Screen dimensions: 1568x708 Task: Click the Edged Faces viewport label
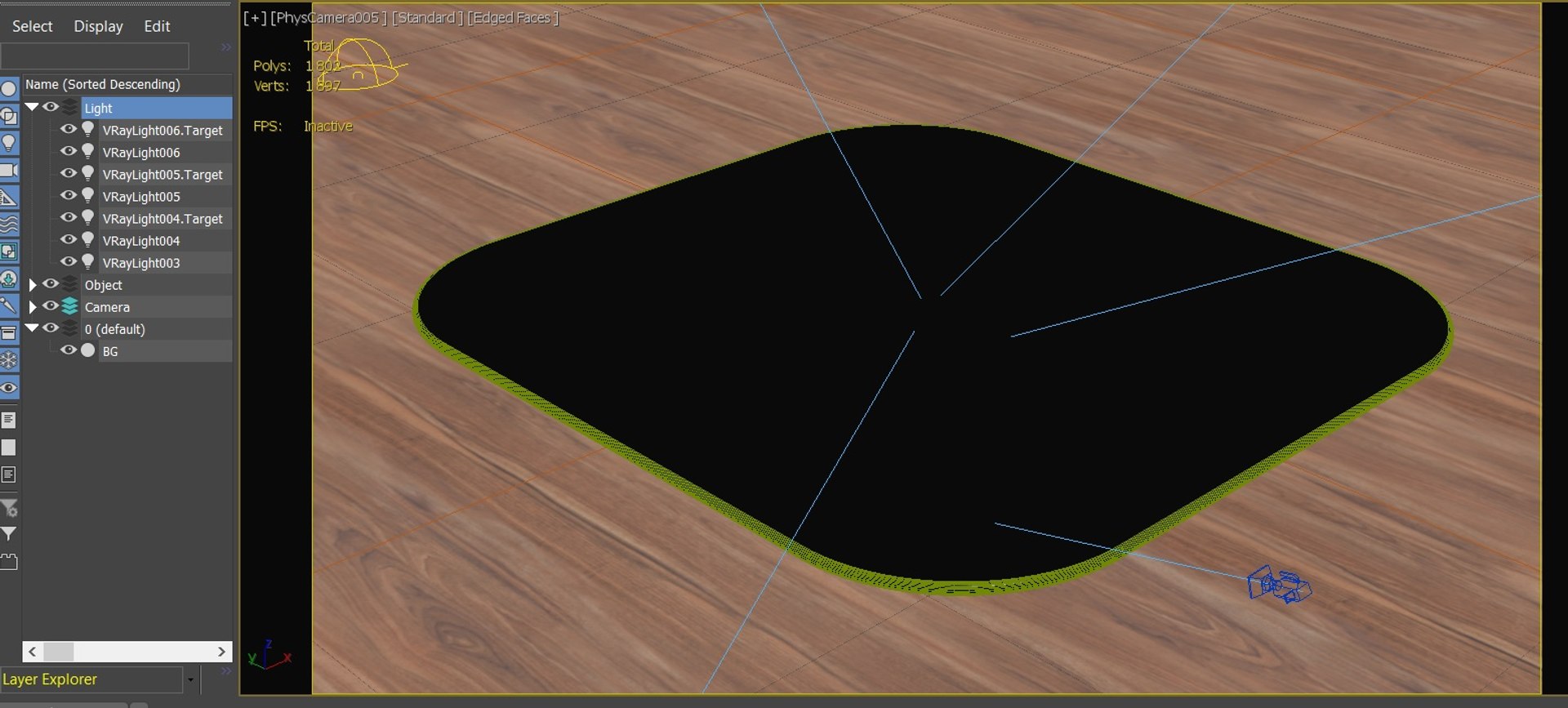(x=513, y=17)
